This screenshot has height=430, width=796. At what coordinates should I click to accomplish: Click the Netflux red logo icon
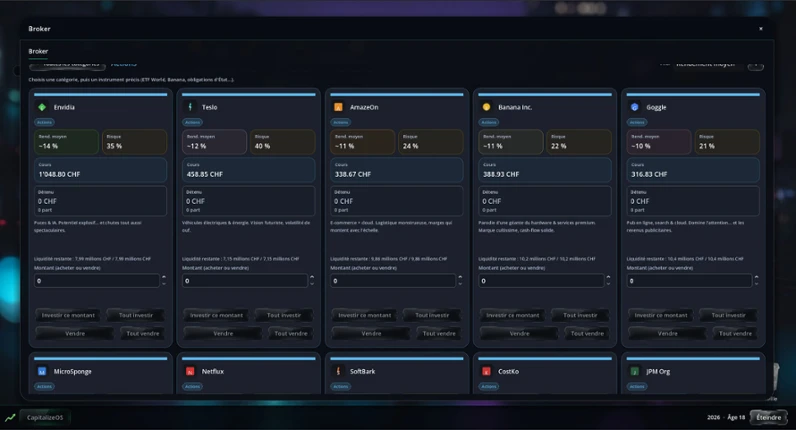pyautogui.click(x=190, y=372)
